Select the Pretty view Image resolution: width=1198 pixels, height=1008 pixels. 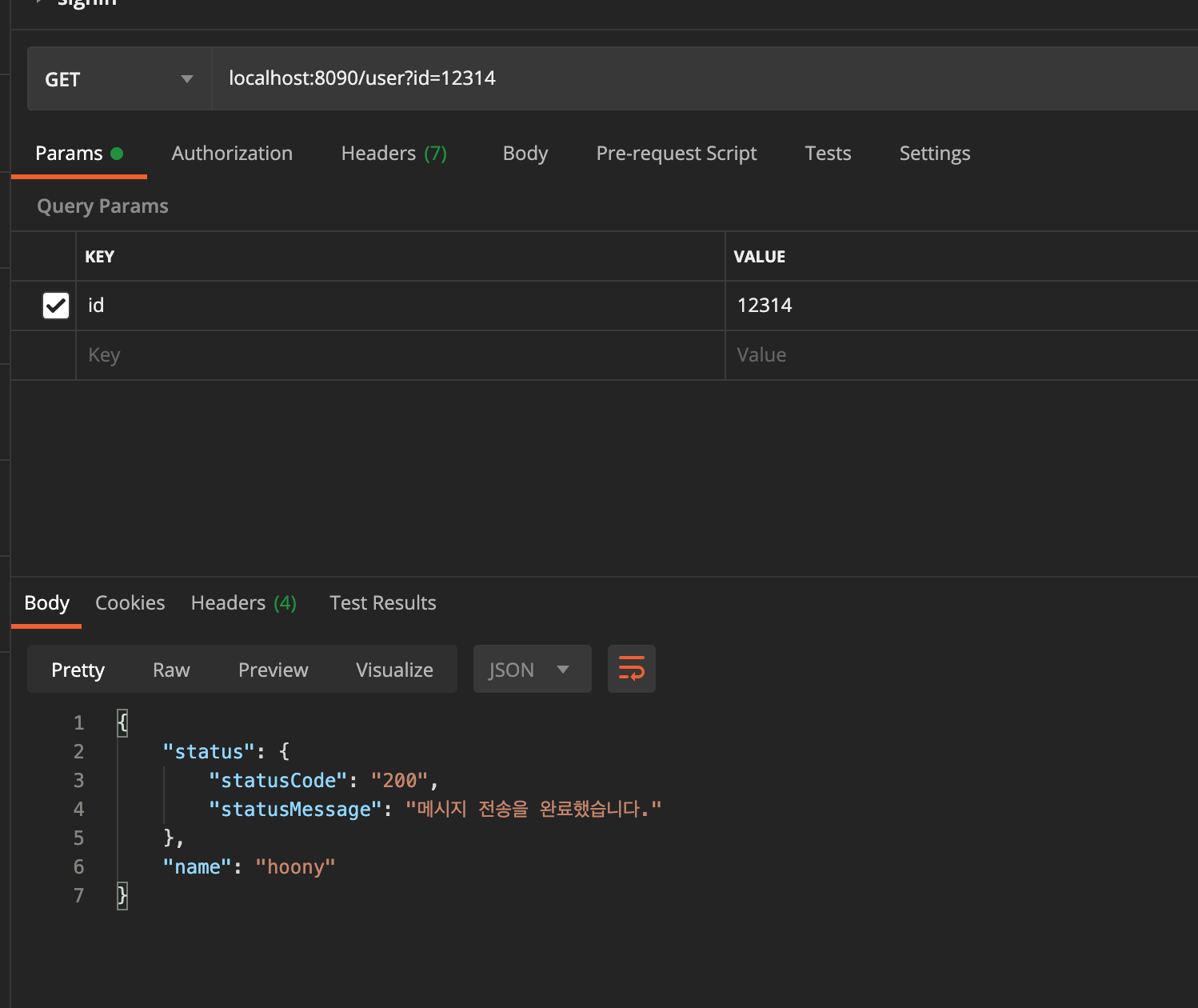pos(78,670)
